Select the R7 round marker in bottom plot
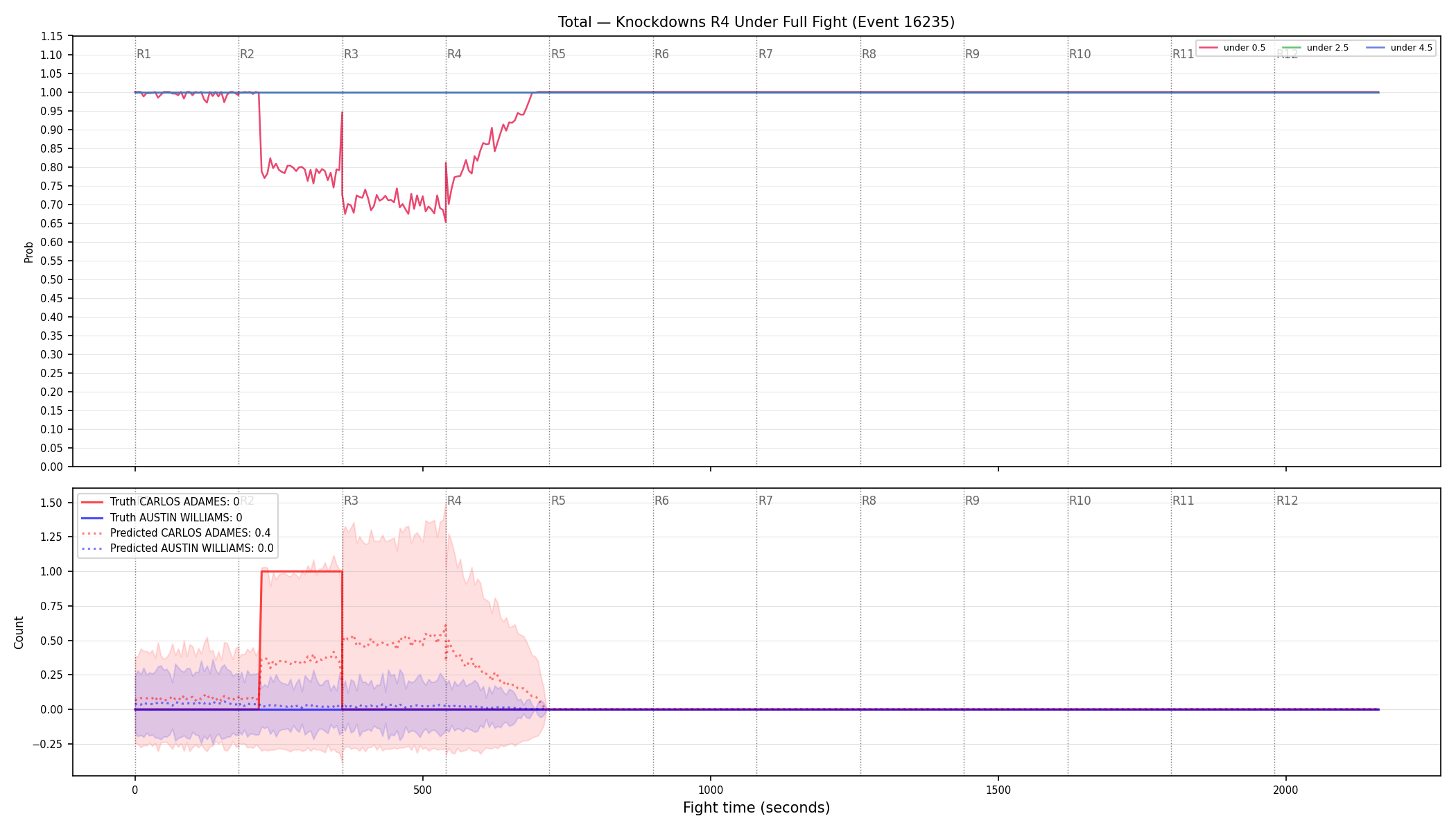 [765, 501]
